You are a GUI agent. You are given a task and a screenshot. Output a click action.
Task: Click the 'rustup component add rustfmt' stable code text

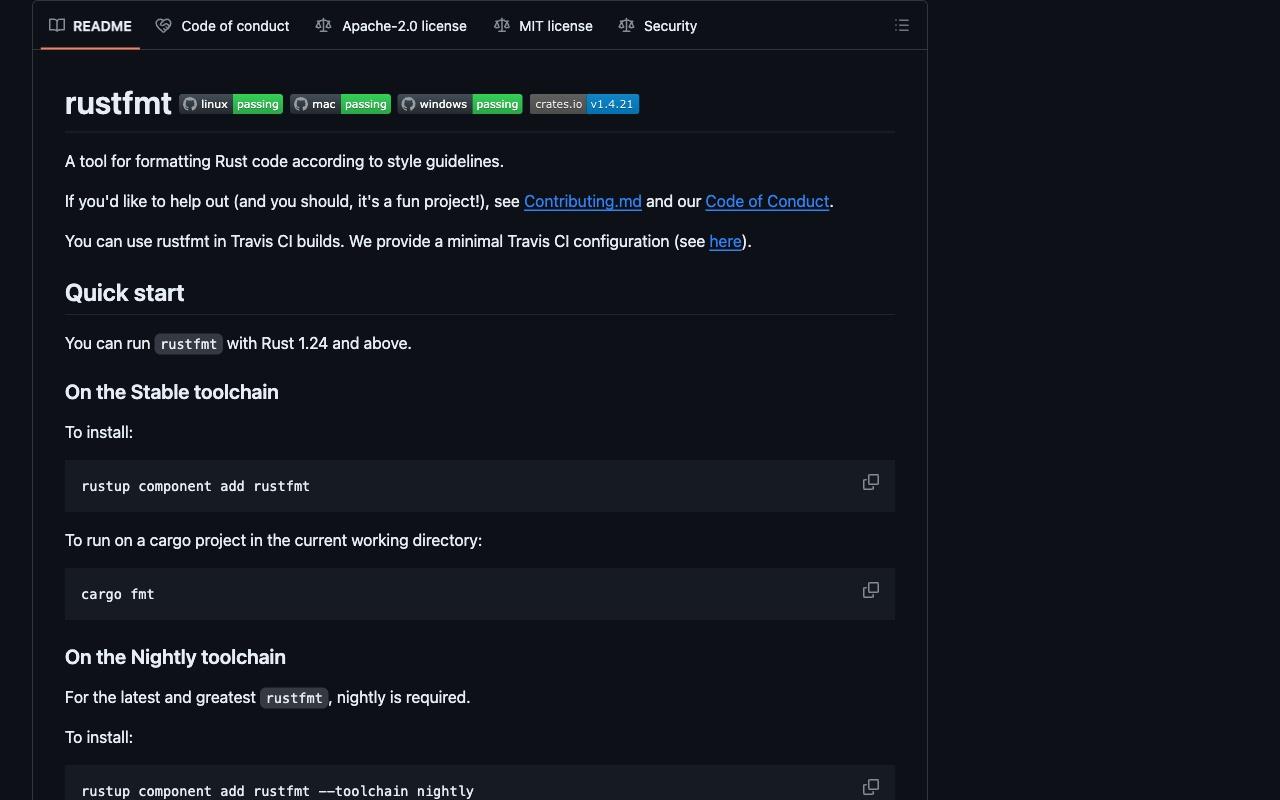coord(196,486)
